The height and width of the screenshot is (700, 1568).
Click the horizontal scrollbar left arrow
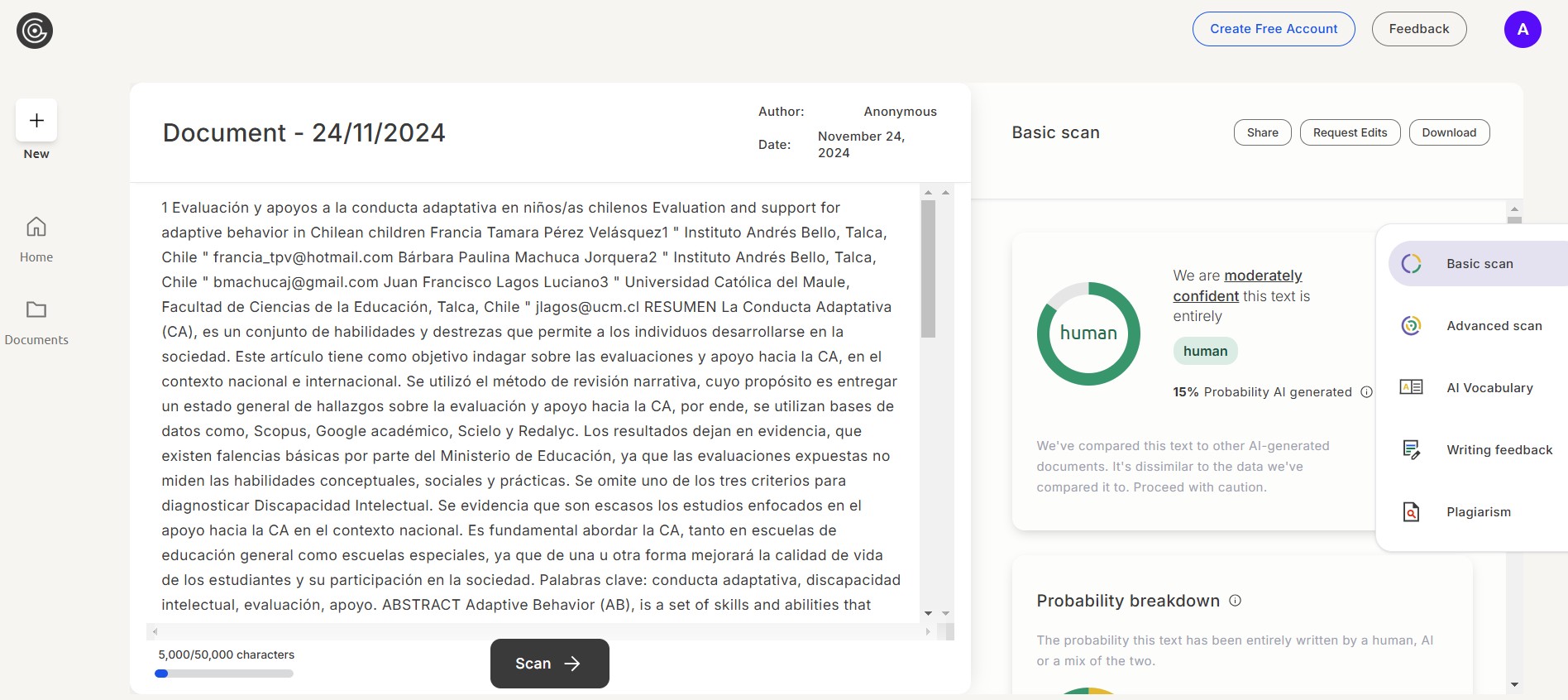tap(155, 631)
